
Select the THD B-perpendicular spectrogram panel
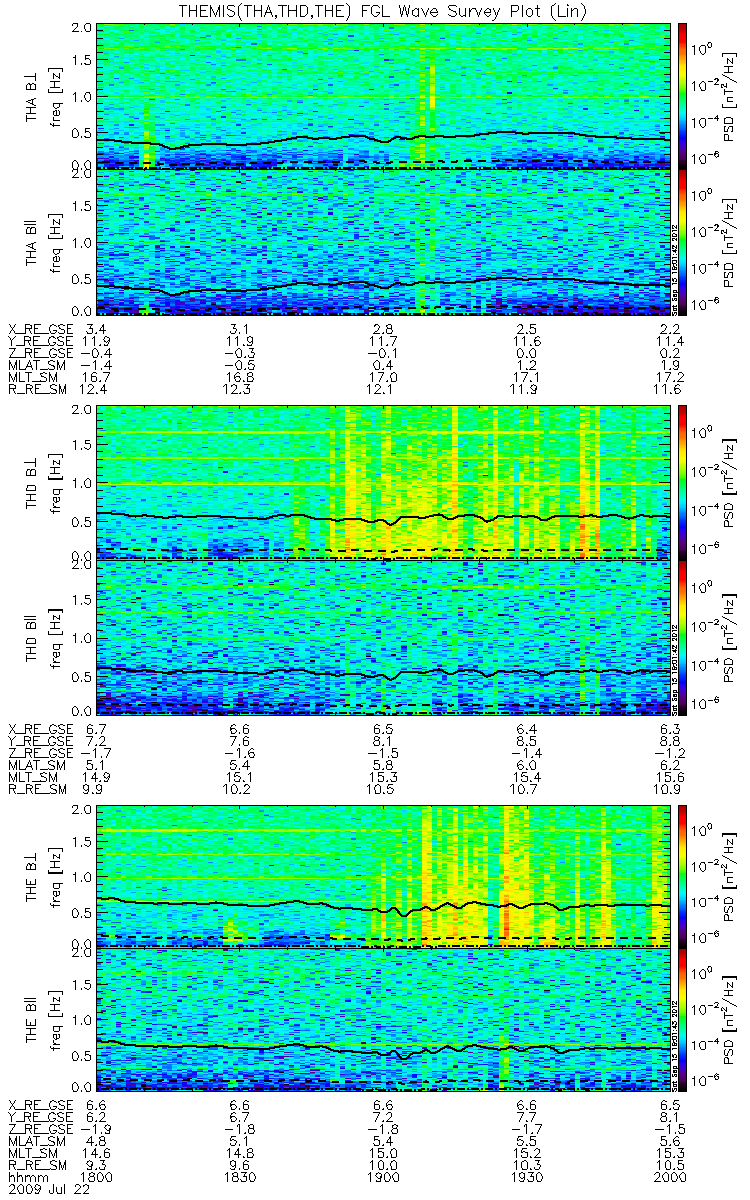(383, 480)
